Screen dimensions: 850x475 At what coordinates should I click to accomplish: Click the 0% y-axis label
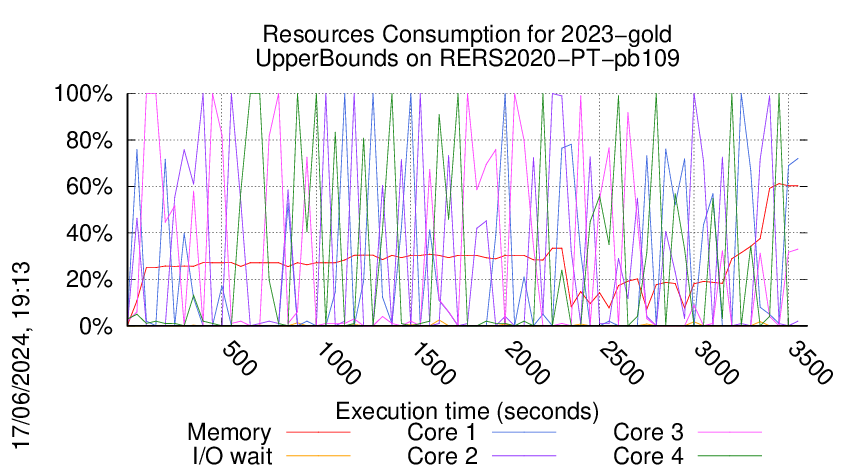[x=96, y=326]
